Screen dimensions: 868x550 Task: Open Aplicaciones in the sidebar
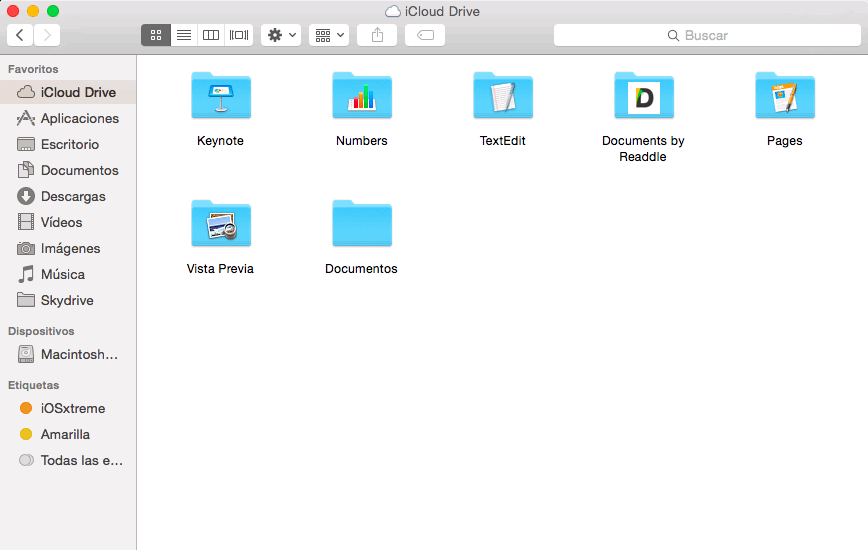coord(68,118)
